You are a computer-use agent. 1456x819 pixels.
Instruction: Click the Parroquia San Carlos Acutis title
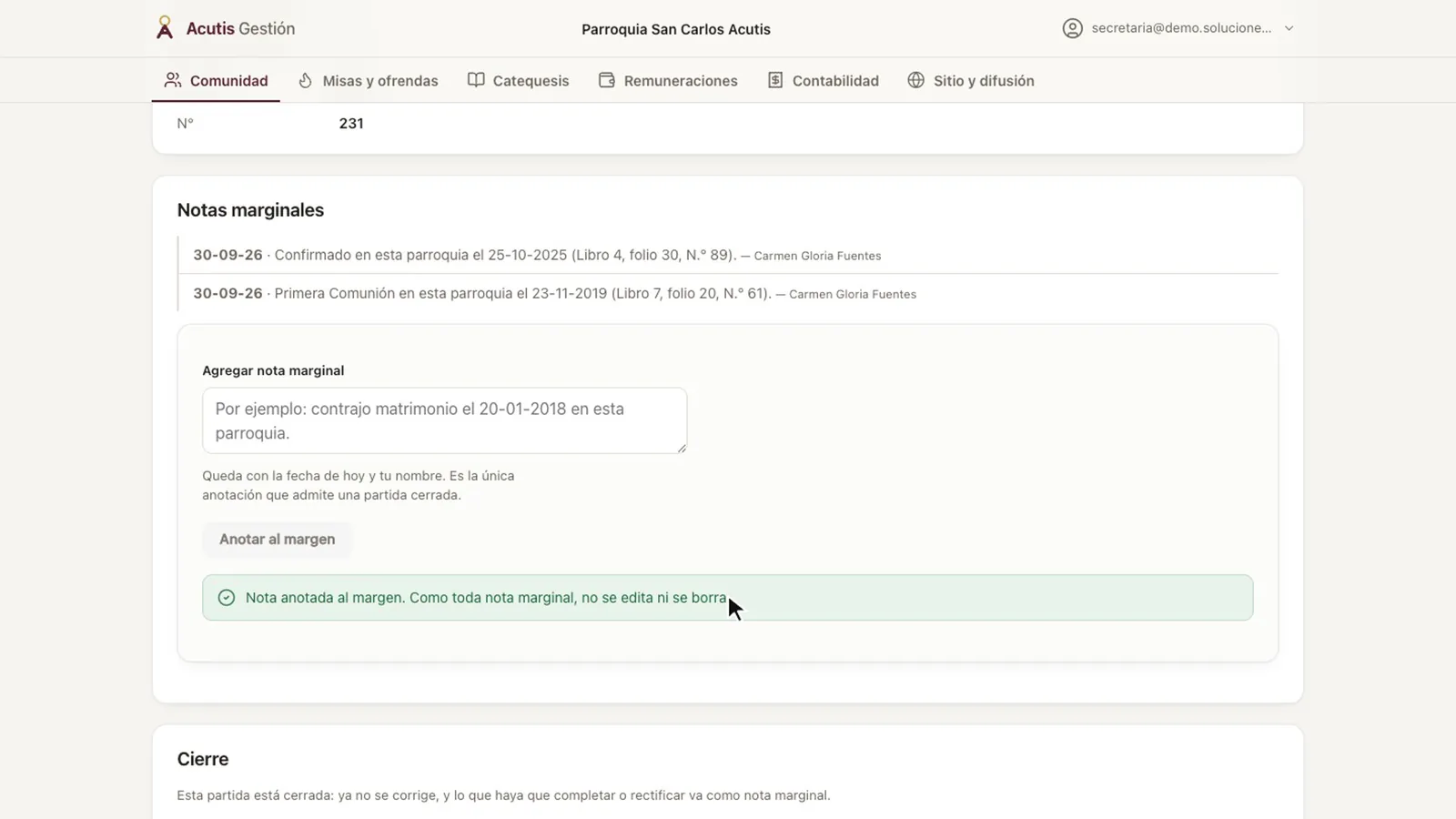[676, 29]
